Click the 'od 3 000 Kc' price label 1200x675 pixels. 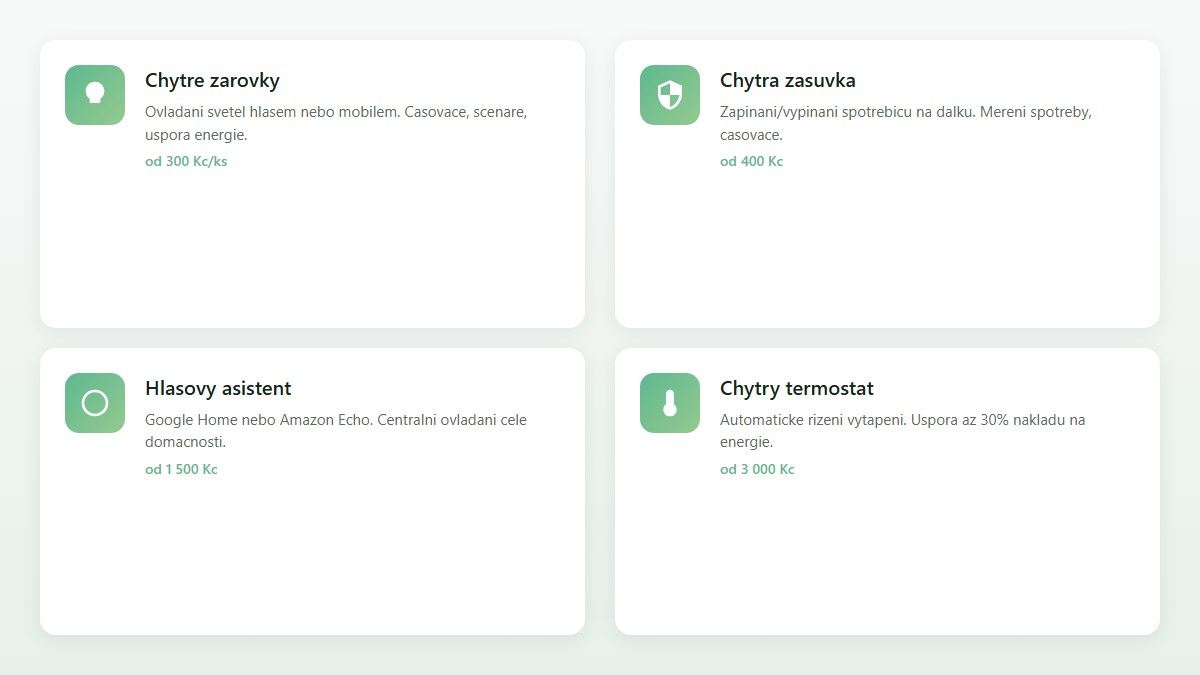click(757, 469)
